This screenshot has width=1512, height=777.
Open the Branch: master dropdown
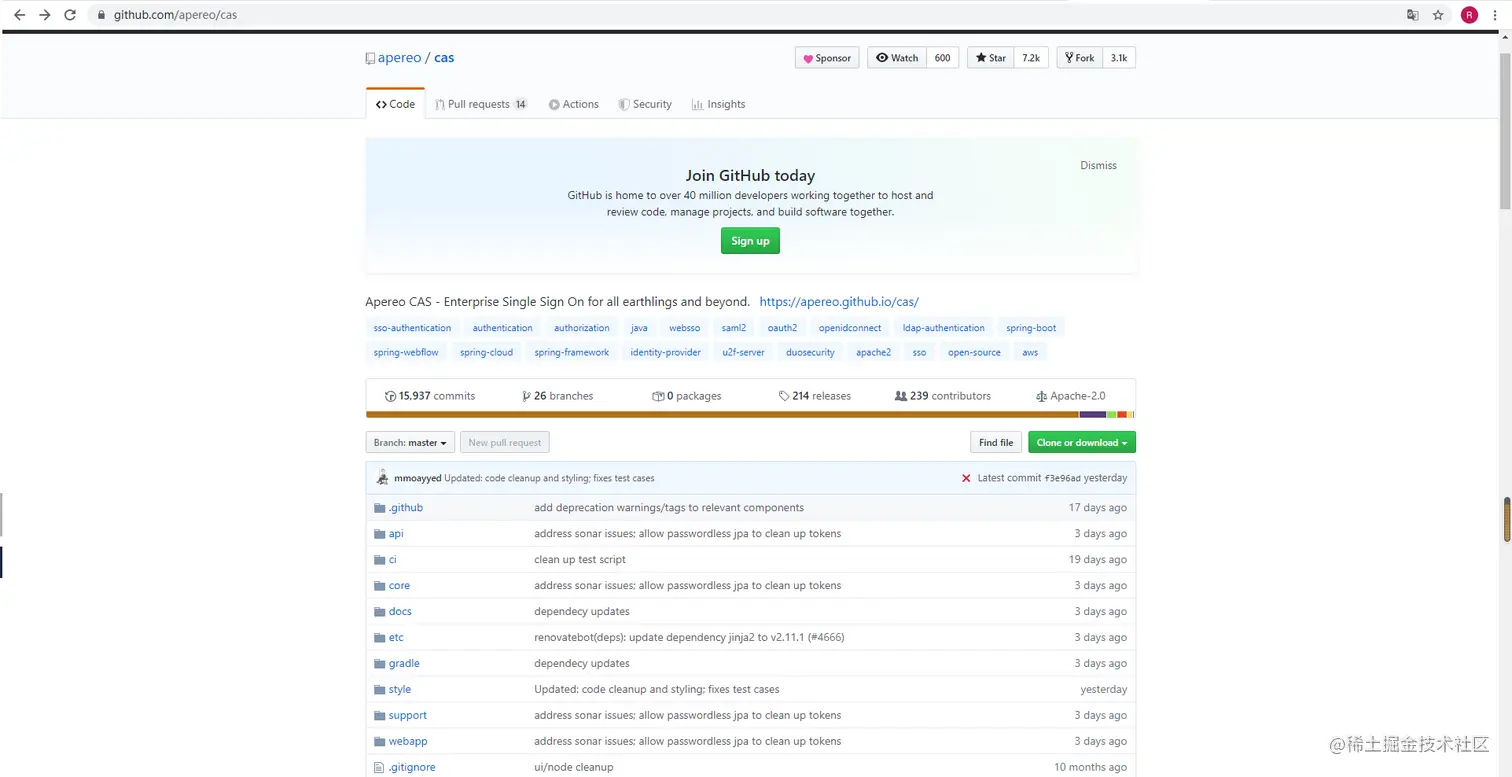[410, 442]
